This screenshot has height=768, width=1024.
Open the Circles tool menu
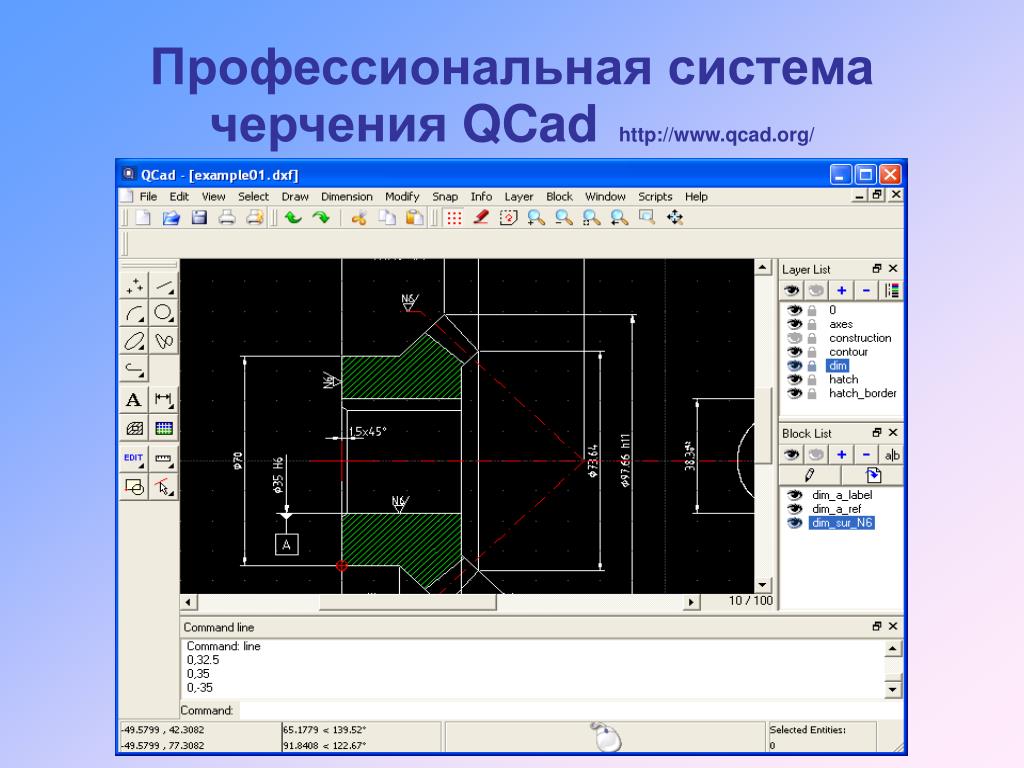click(x=163, y=313)
